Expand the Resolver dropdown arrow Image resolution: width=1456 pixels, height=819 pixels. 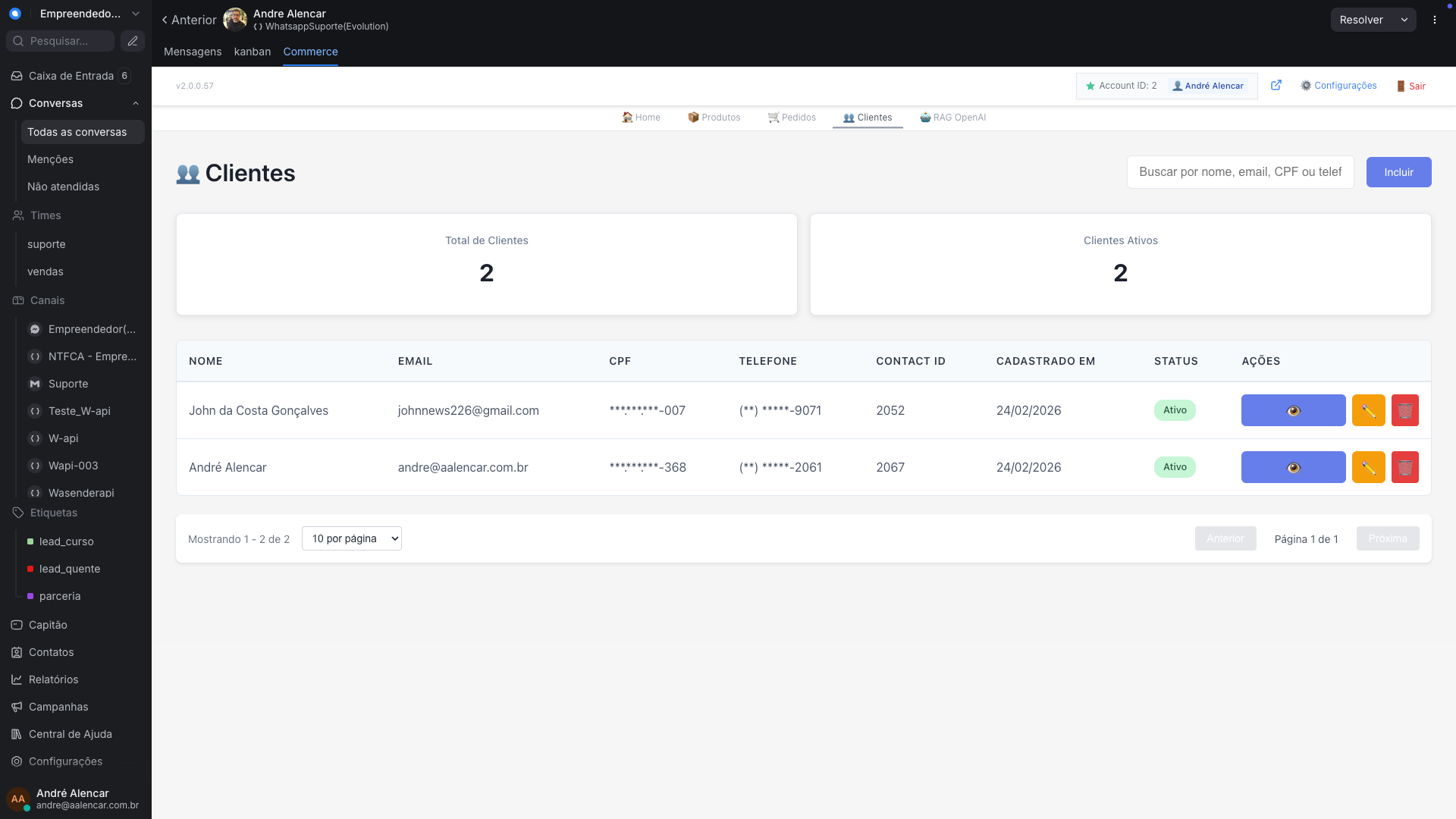coord(1404,20)
